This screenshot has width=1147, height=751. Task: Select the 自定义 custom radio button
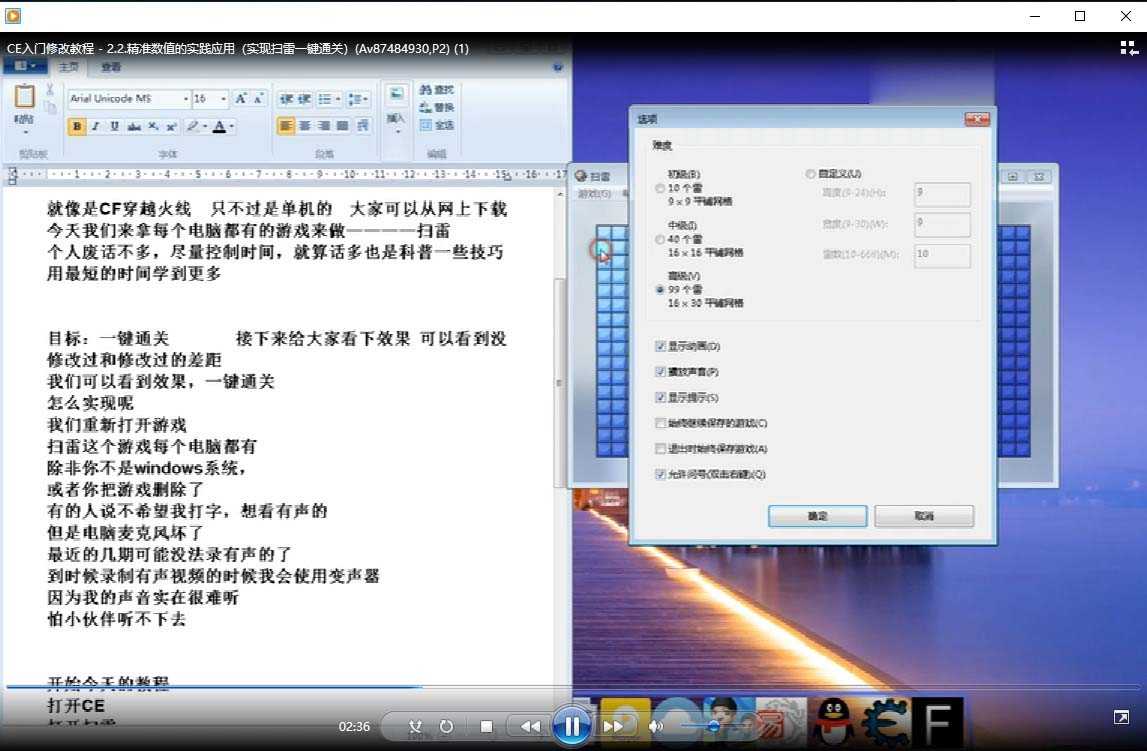point(810,174)
